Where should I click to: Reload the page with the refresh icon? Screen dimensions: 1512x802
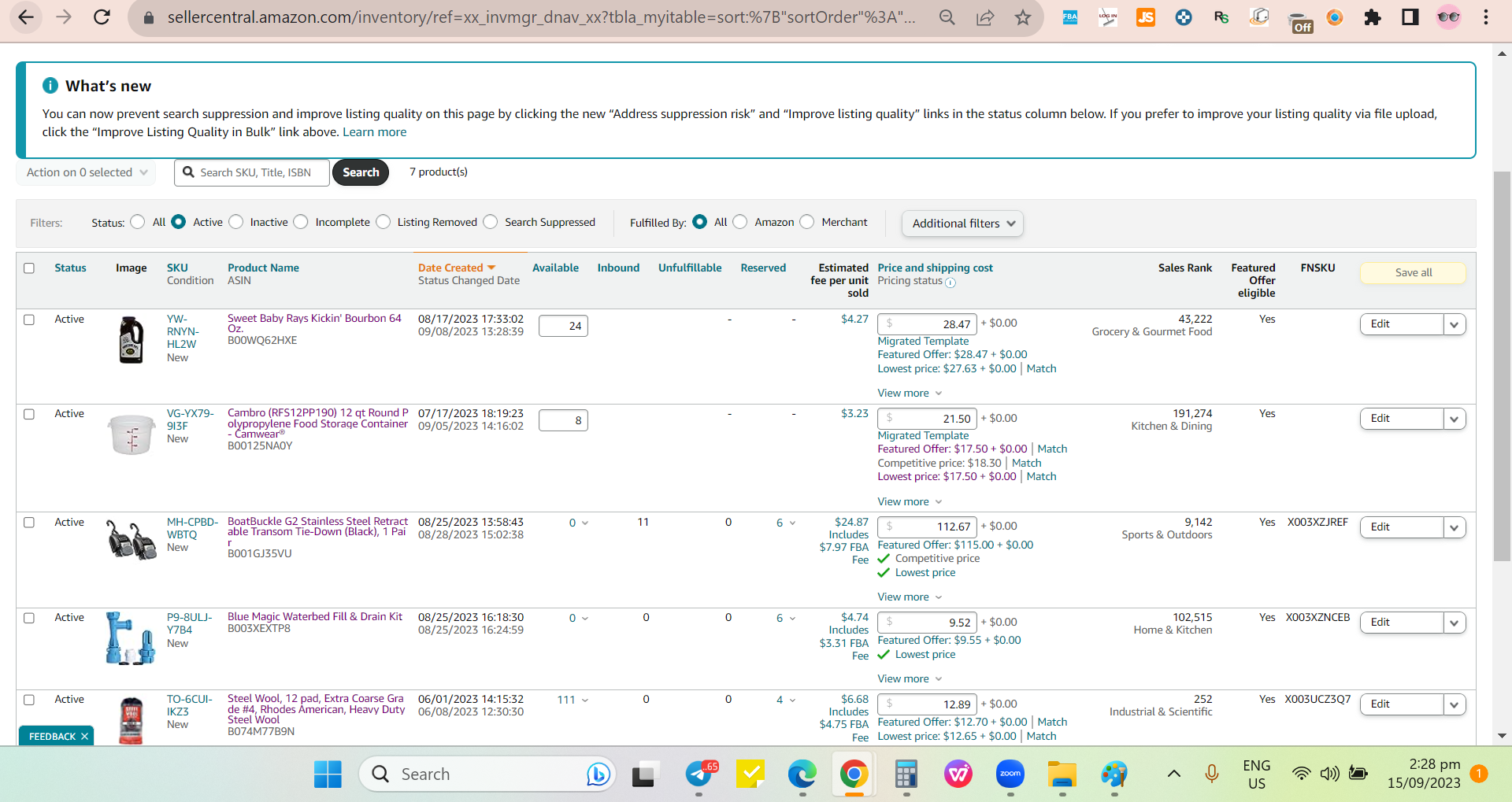(x=102, y=17)
